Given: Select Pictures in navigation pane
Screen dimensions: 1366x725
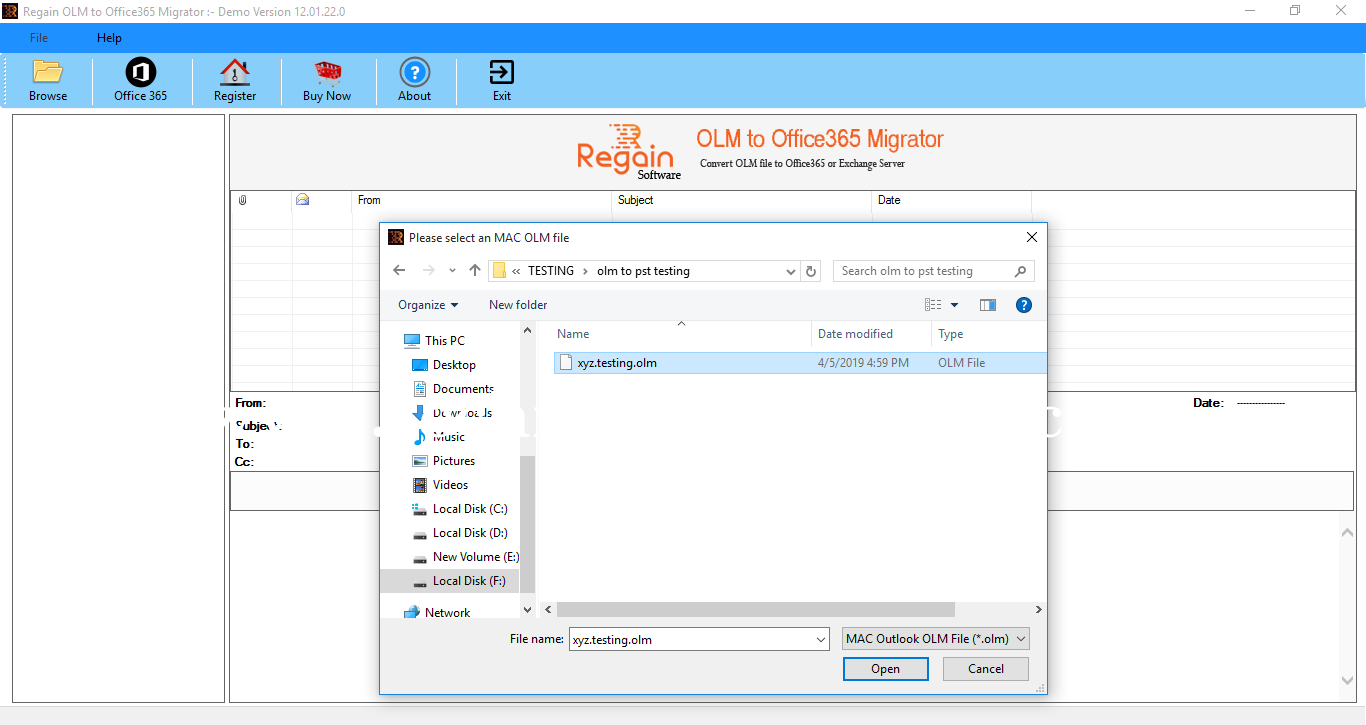Looking at the screenshot, I should [x=454, y=461].
